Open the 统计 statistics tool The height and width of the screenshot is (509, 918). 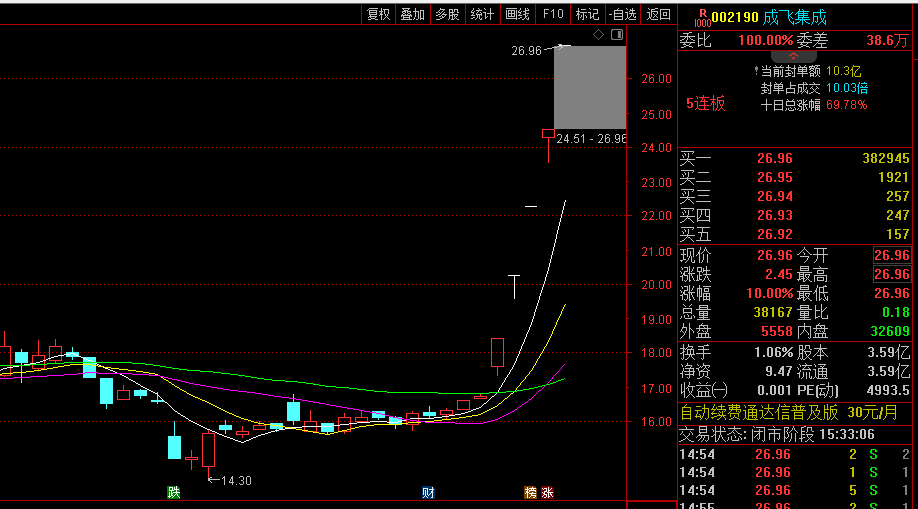482,15
